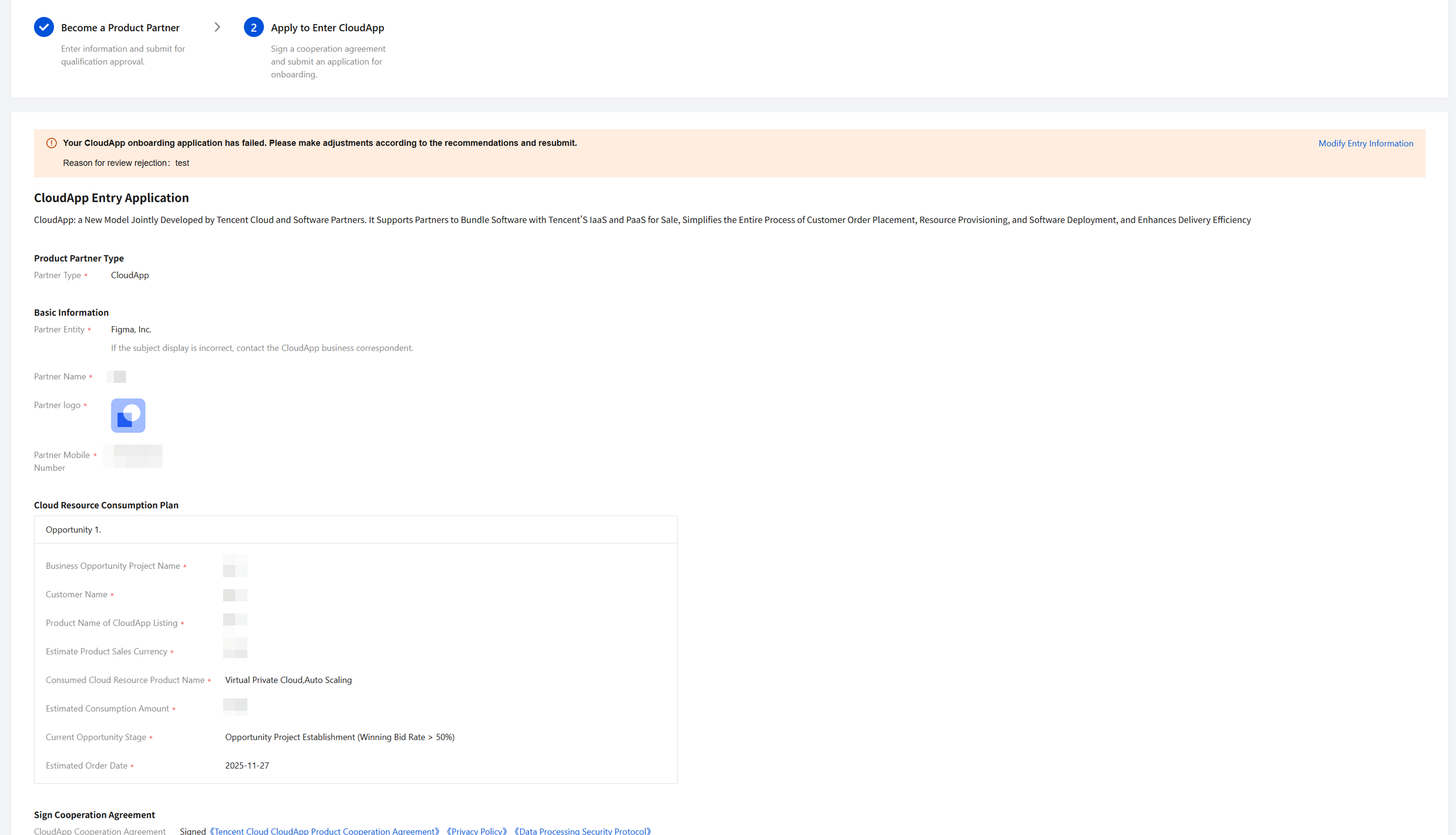Click the Partner logo image
This screenshot has height=835, width=1456.
(x=128, y=415)
